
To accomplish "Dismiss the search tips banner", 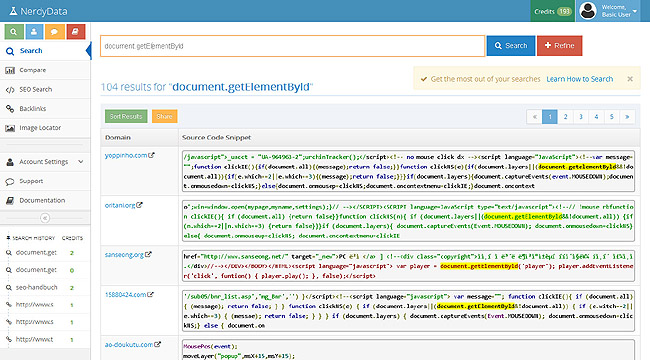I will pyautogui.click(x=630, y=79).
